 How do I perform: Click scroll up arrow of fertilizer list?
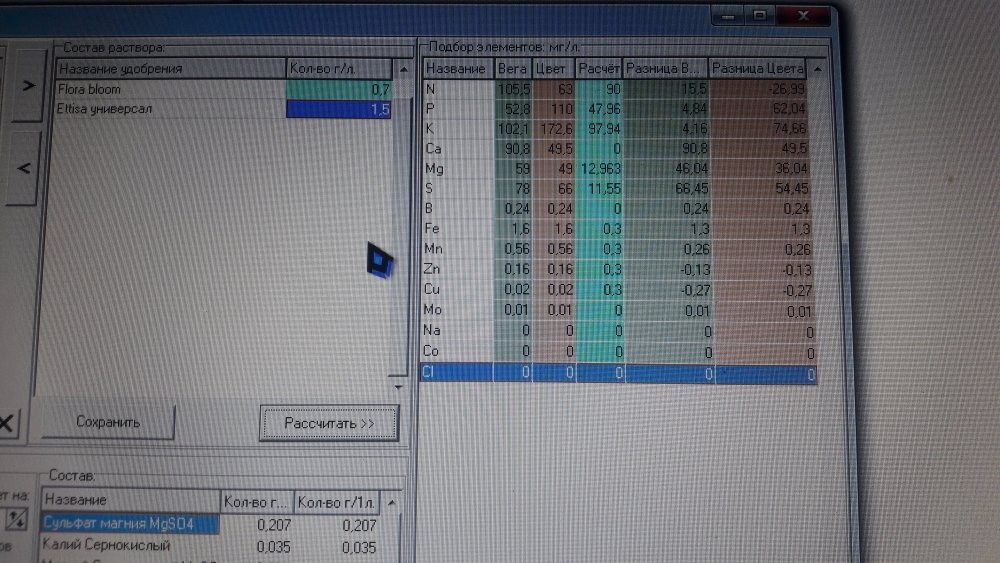coord(403,69)
